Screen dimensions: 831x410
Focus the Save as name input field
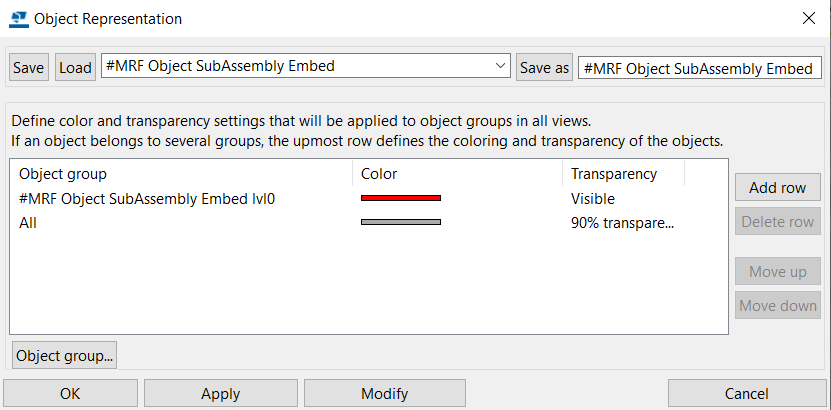pos(700,68)
